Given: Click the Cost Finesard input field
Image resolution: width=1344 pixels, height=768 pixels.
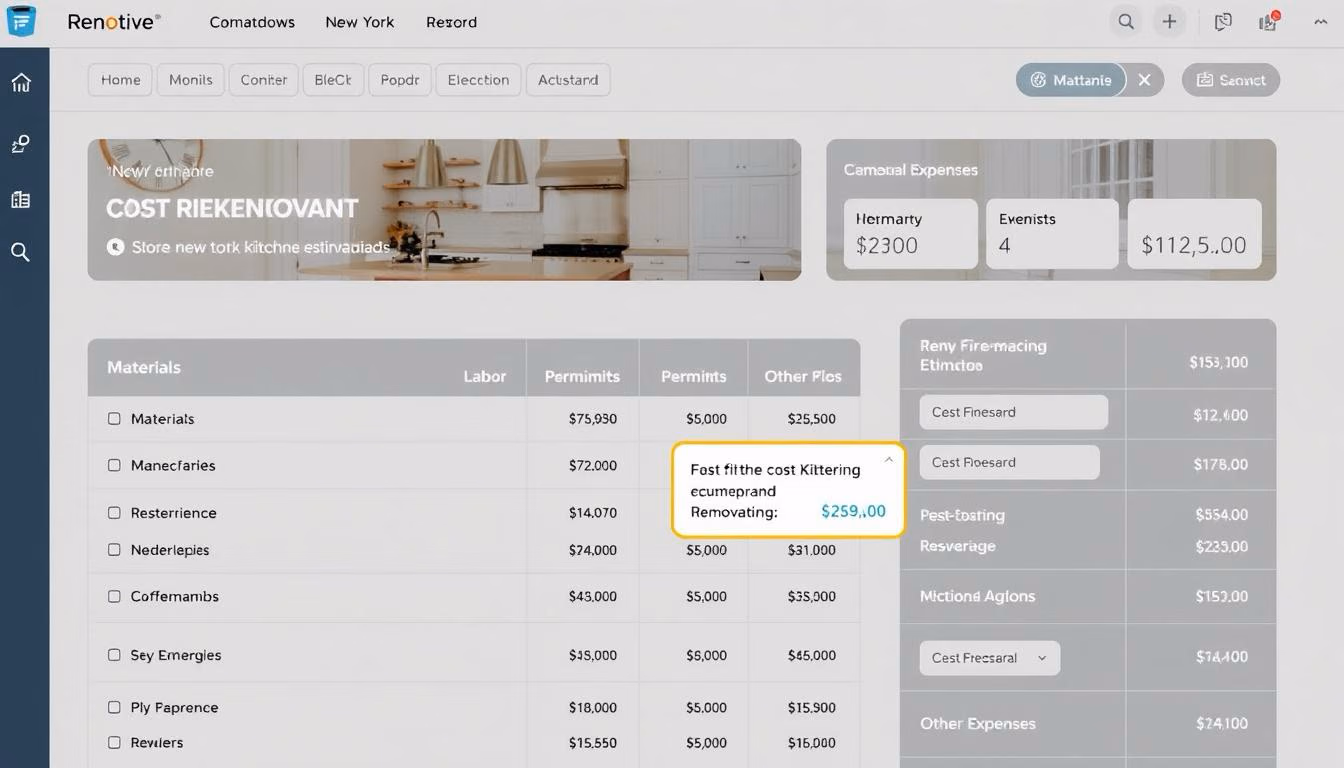Looking at the screenshot, I should point(1013,412).
